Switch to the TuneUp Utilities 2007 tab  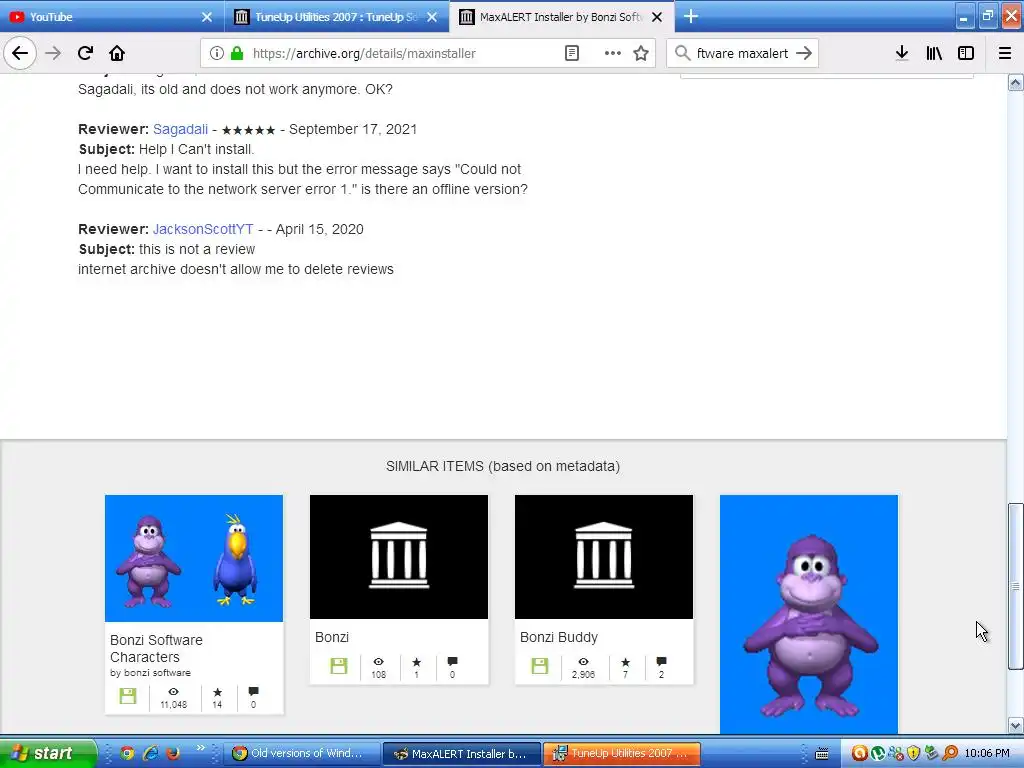coord(336,17)
